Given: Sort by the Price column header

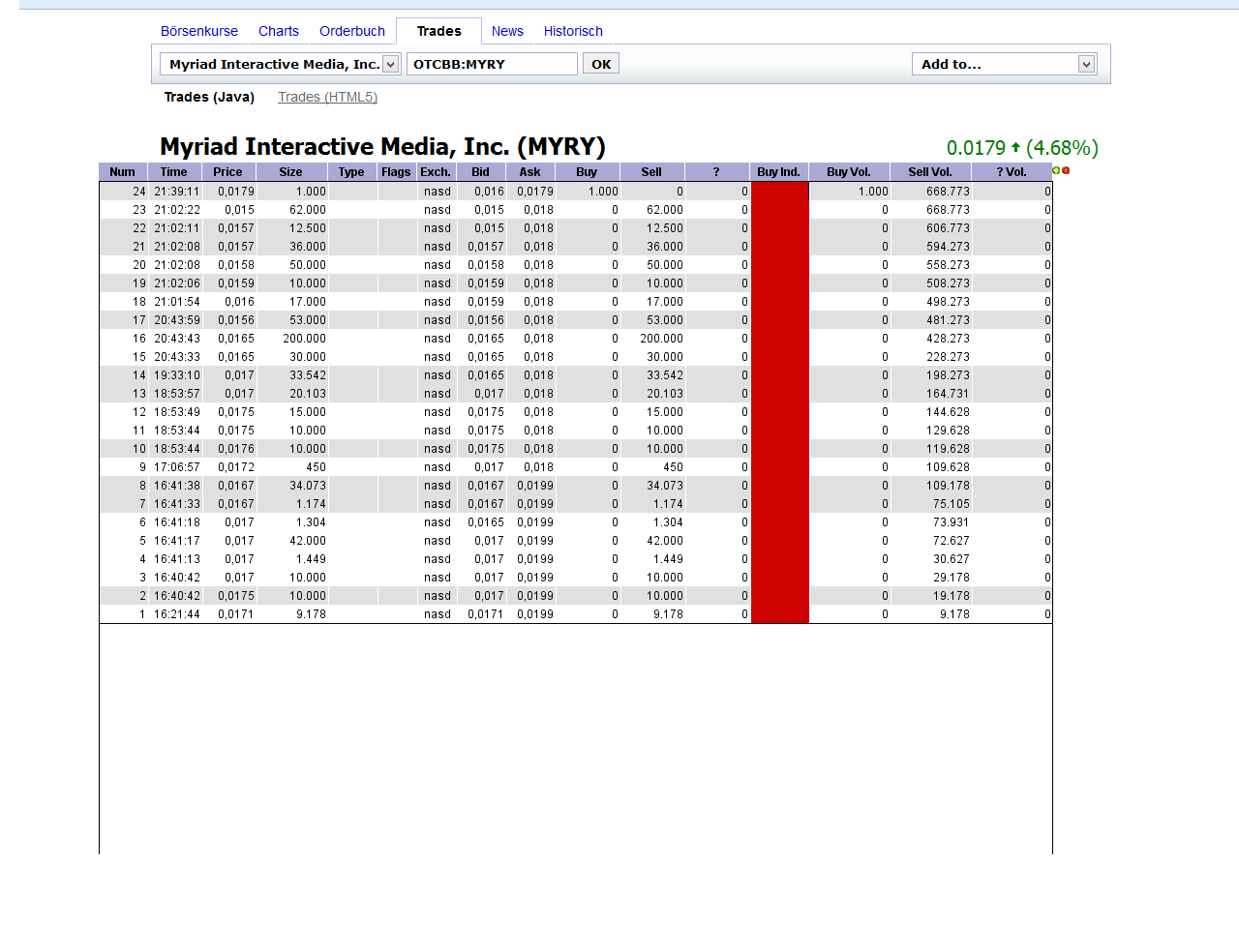Looking at the screenshot, I should coord(227,172).
